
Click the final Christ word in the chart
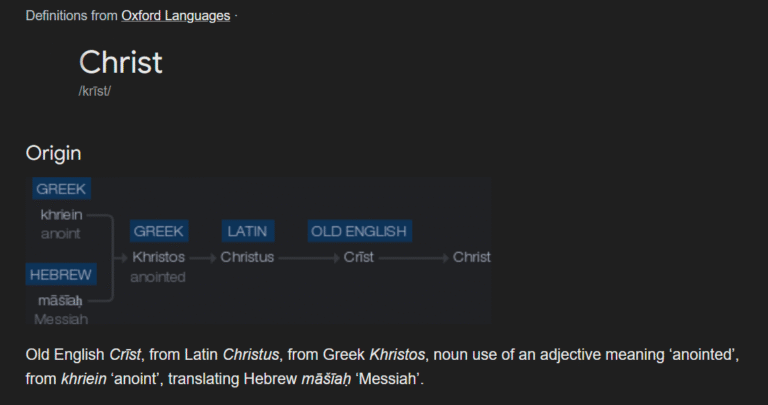click(x=471, y=257)
